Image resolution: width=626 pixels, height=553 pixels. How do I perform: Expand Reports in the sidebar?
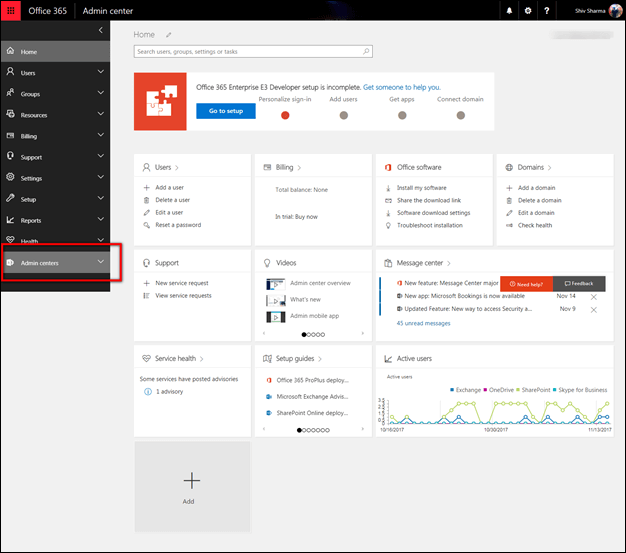(x=101, y=220)
